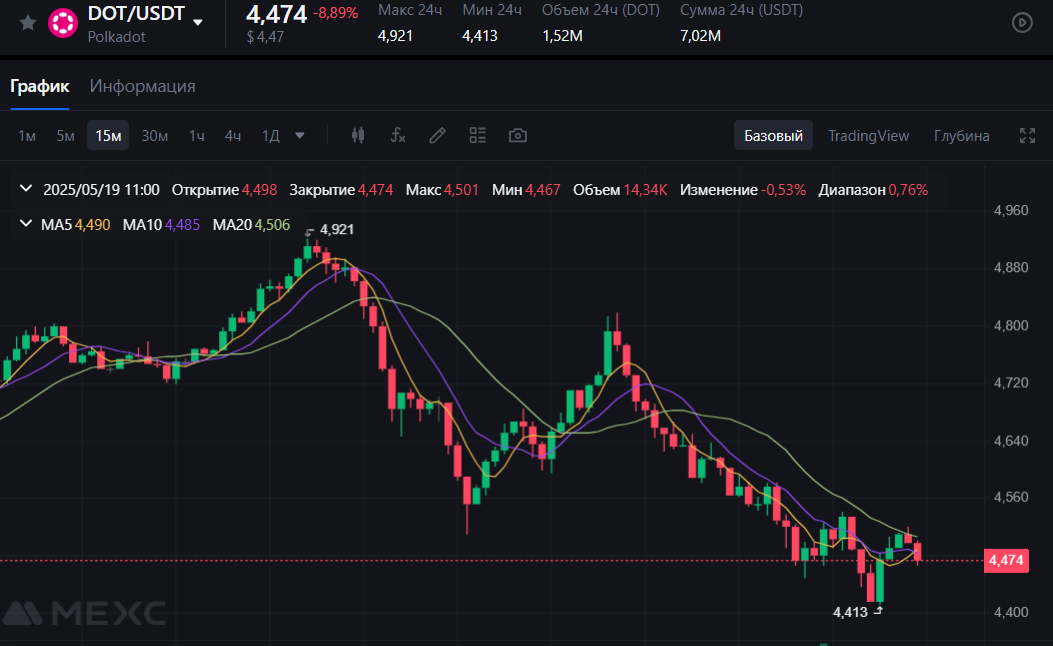Select the 4ч timeframe
Viewport: 1053px width, 646px height.
click(232, 136)
